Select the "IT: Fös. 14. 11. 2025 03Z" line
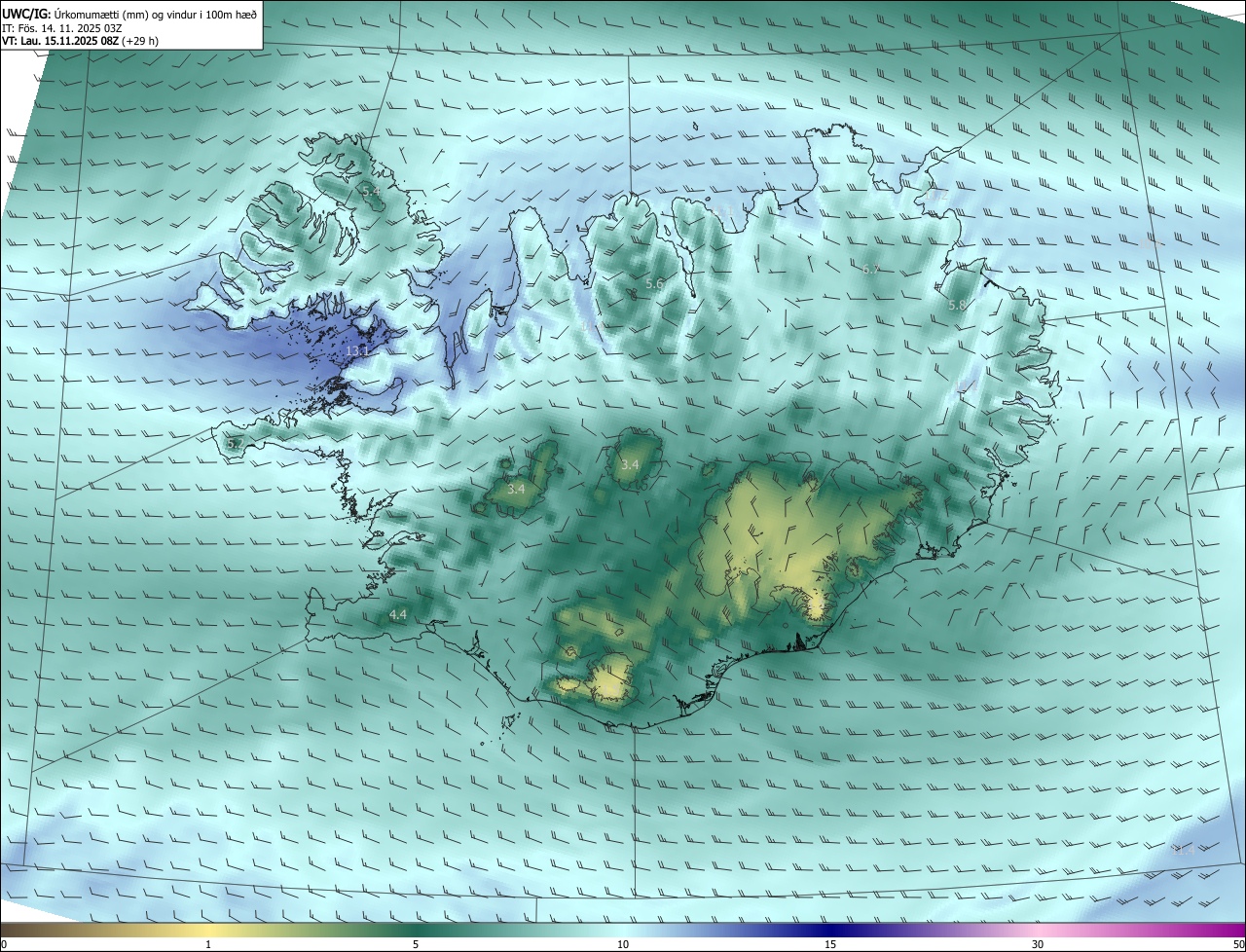This screenshot has height=952, width=1246. point(62,27)
